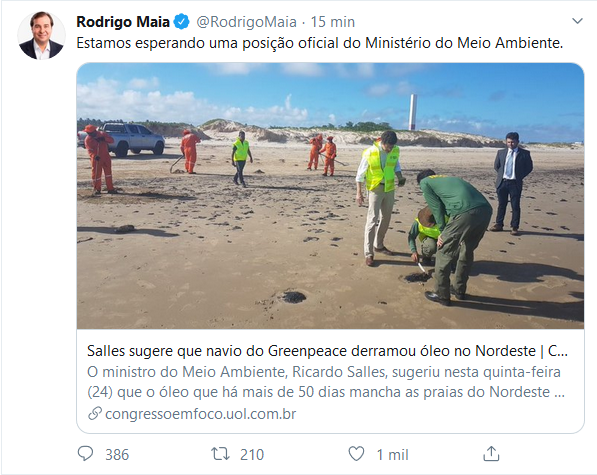This screenshot has height=475, width=597.
Task: Click the 15 min timestamp
Action: 333,22
